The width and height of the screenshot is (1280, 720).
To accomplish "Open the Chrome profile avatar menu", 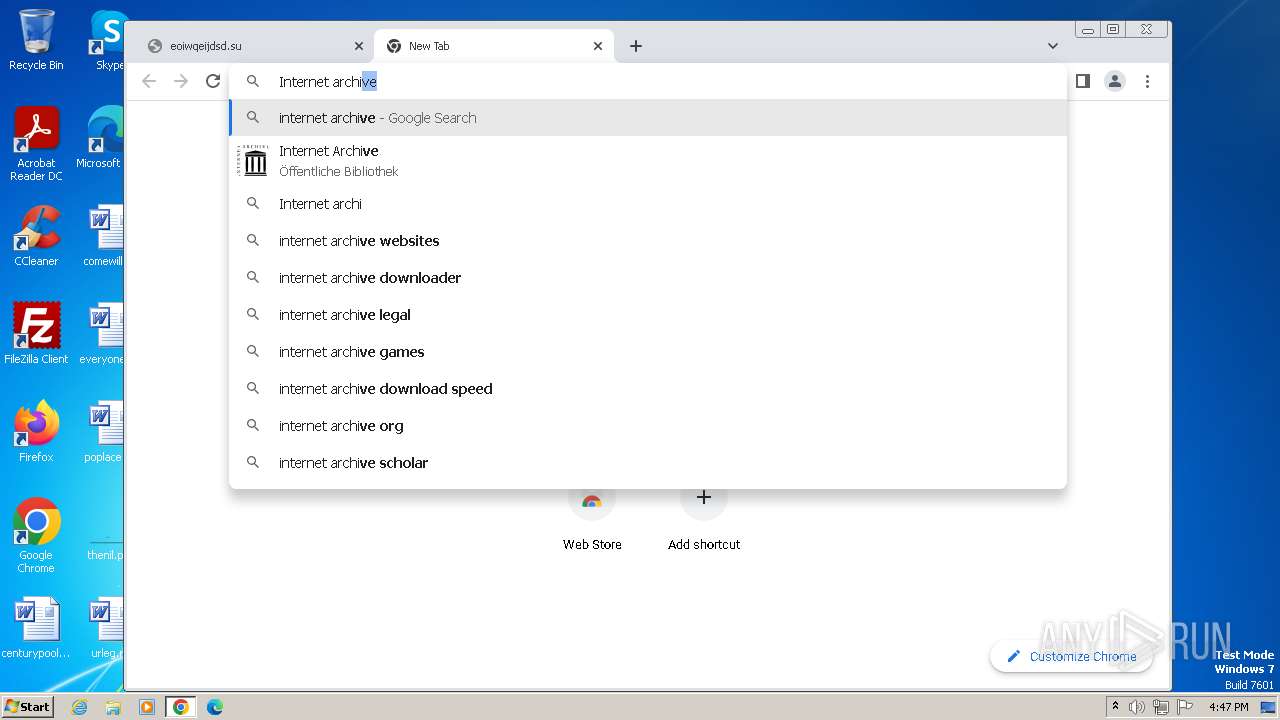I will 1115,81.
